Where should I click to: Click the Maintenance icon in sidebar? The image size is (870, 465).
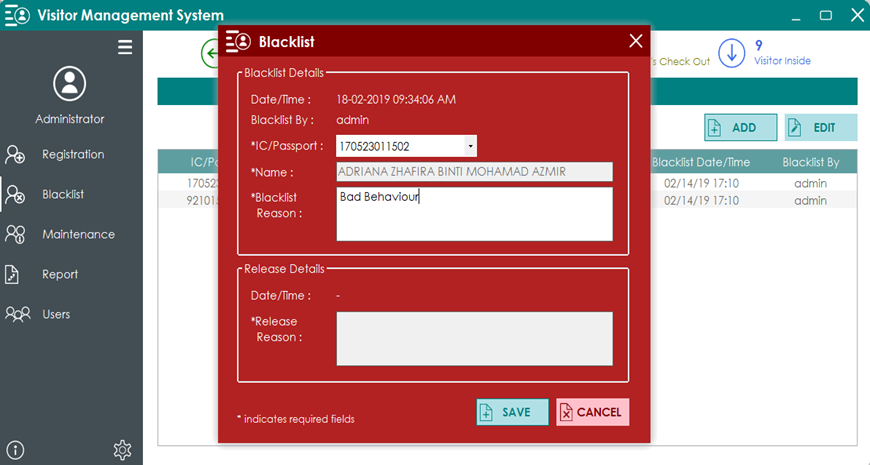click(16, 235)
